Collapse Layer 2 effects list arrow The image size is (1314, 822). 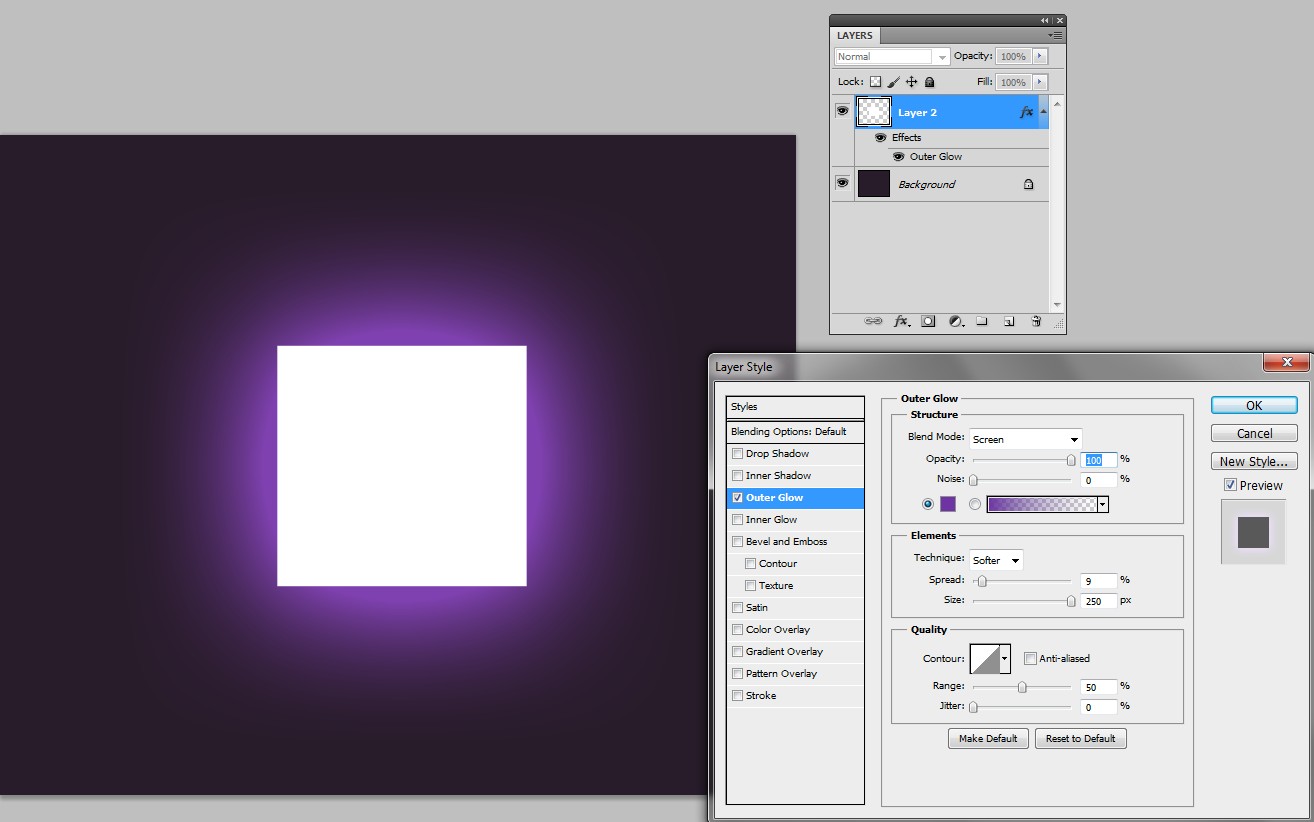pyautogui.click(x=1044, y=112)
